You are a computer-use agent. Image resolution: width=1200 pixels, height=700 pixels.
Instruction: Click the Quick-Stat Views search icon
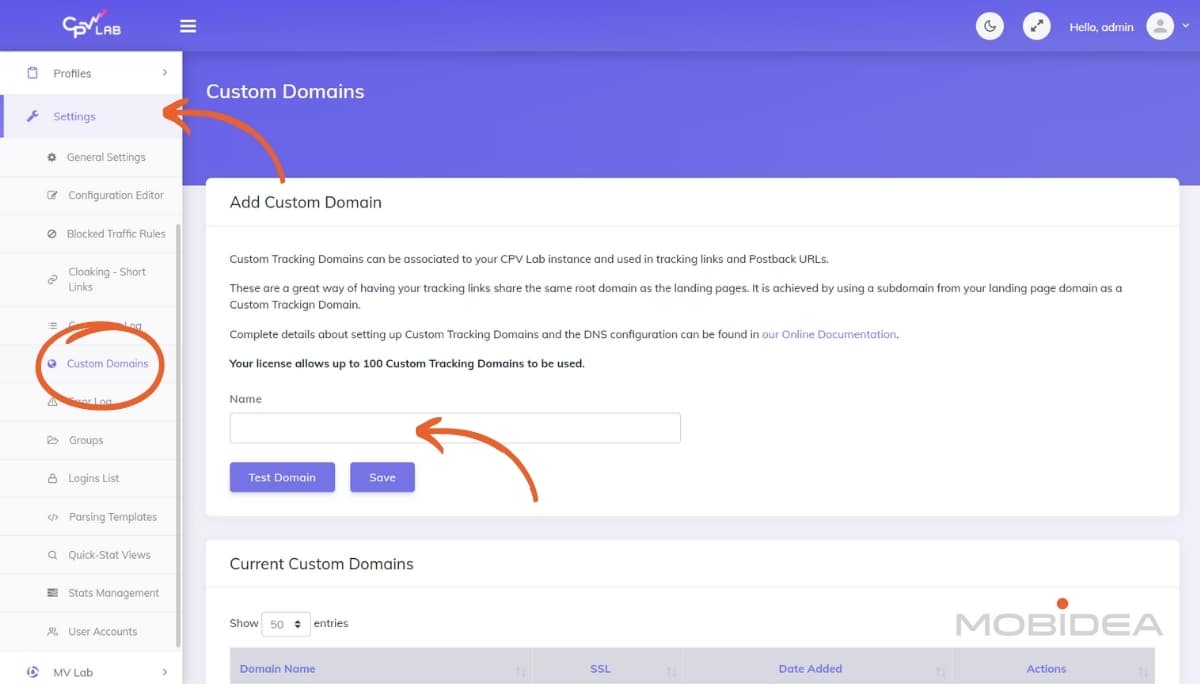point(53,556)
